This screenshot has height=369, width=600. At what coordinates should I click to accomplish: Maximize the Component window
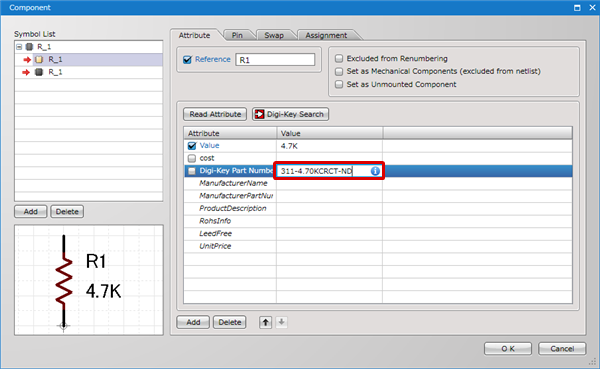(x=577, y=8)
